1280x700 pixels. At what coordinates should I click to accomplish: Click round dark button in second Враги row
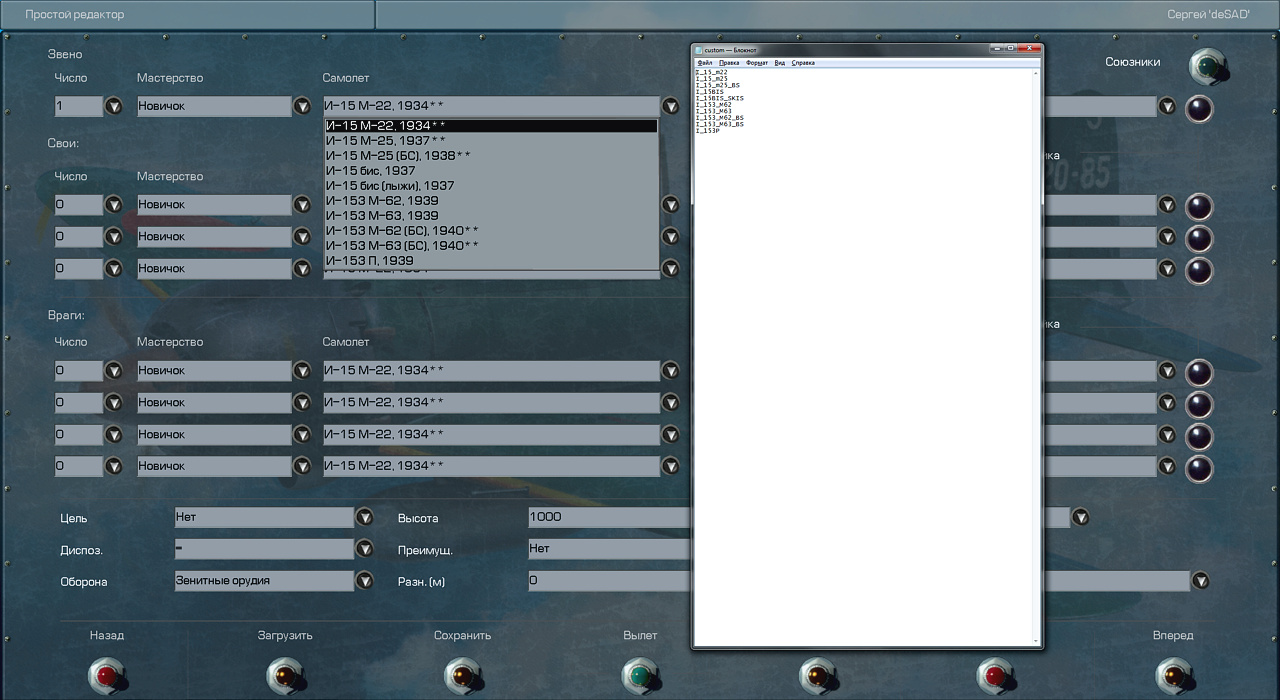coord(1198,404)
